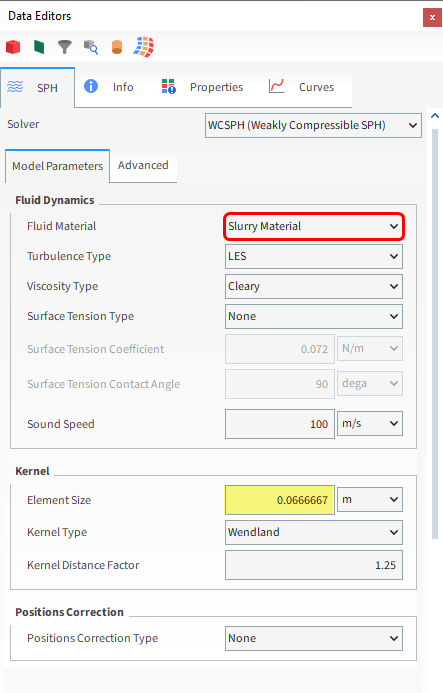Click the red Curves chart icon
Image resolution: width=443 pixels, height=693 pixels.
point(276,86)
